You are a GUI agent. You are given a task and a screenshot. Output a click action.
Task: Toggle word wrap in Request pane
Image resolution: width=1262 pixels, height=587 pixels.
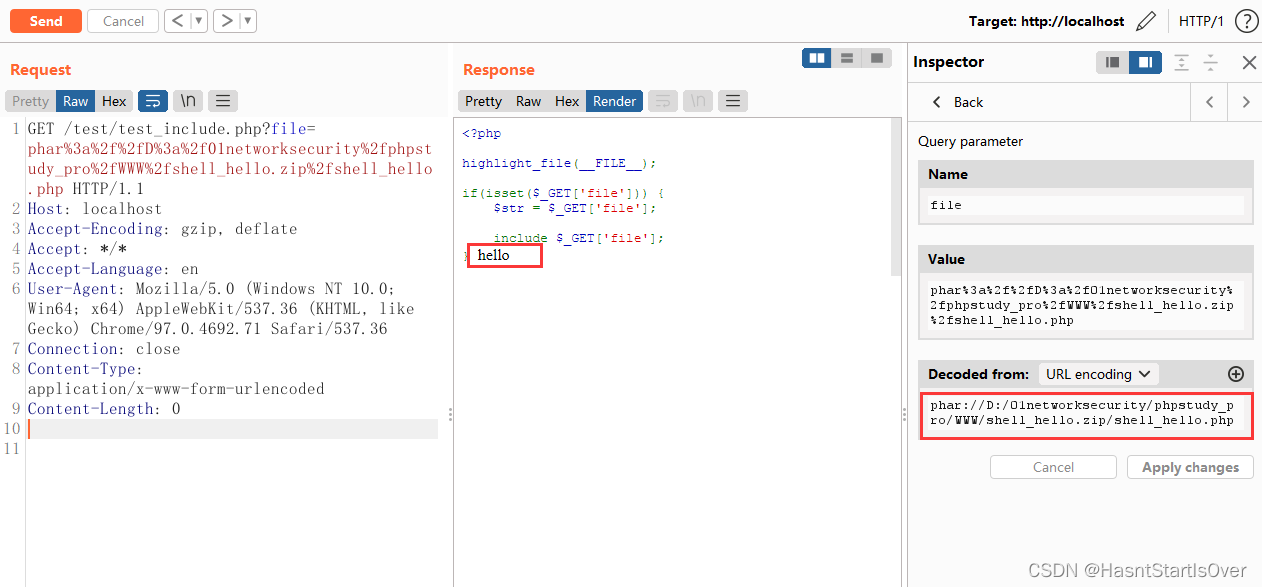click(153, 101)
